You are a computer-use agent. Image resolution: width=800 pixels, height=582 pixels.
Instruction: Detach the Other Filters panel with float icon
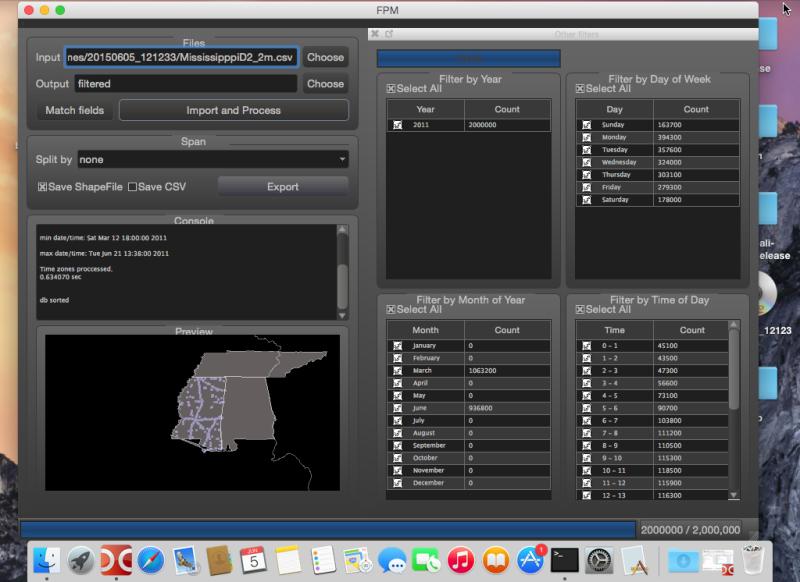point(389,34)
